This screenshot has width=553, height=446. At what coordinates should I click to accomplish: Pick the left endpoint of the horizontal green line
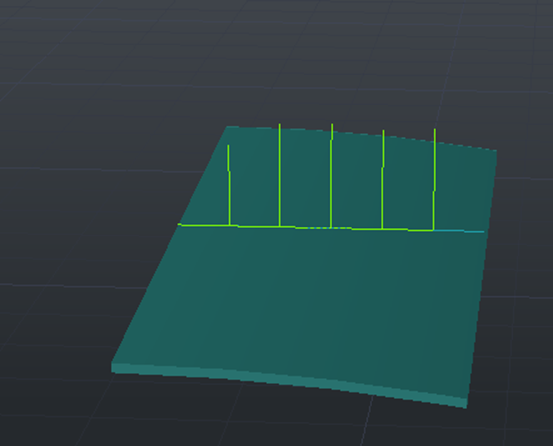[x=179, y=224]
